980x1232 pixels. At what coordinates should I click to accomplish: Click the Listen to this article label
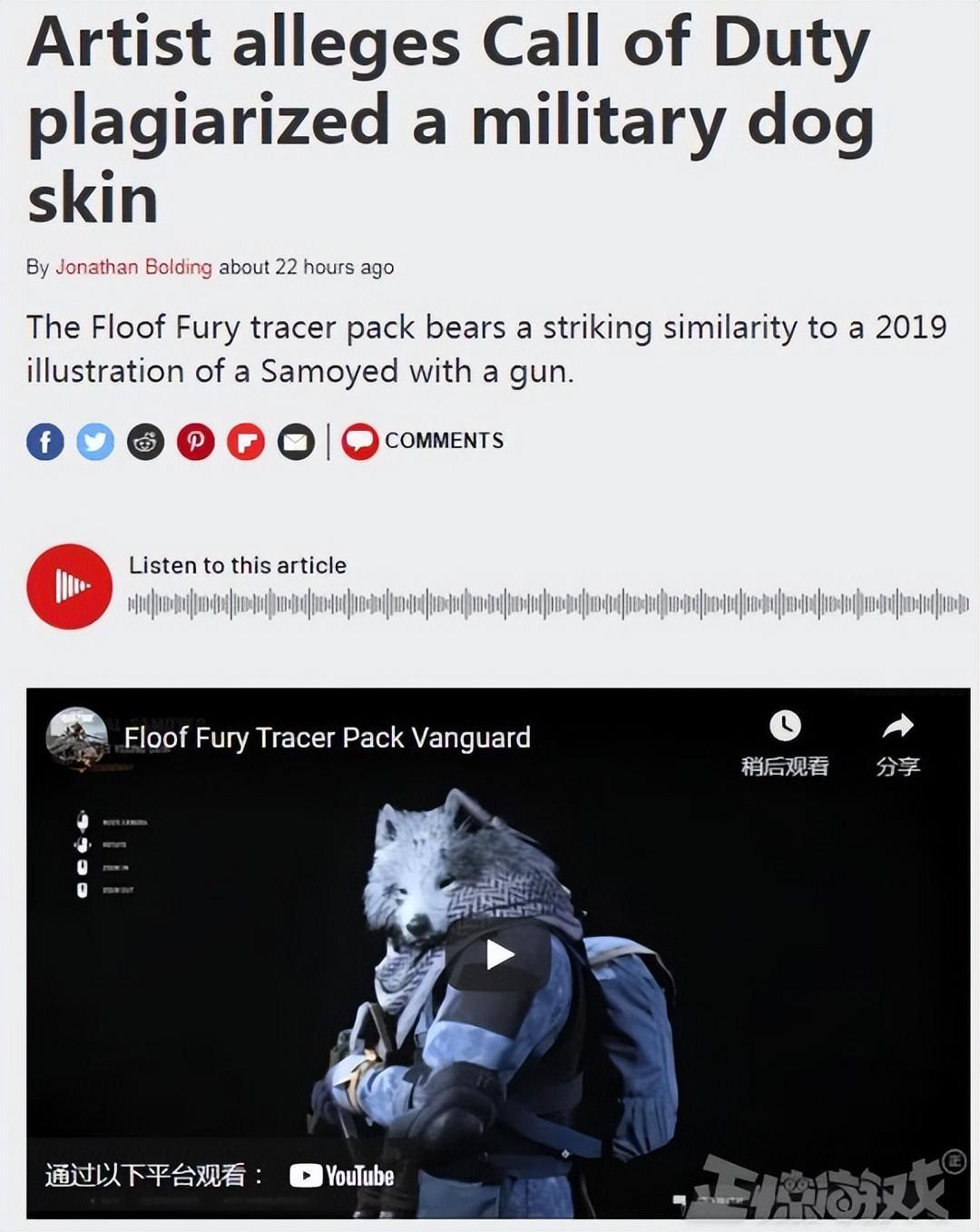pyautogui.click(x=238, y=565)
